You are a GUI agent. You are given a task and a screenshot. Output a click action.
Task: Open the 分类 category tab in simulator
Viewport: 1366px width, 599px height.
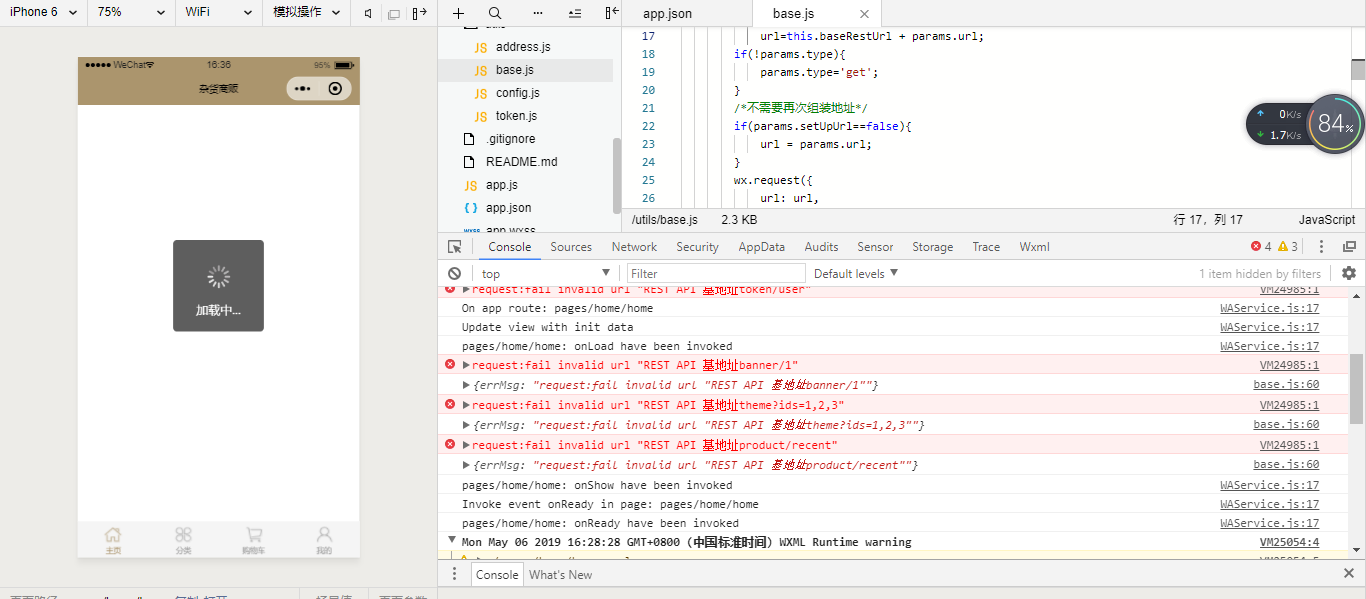pos(183,541)
